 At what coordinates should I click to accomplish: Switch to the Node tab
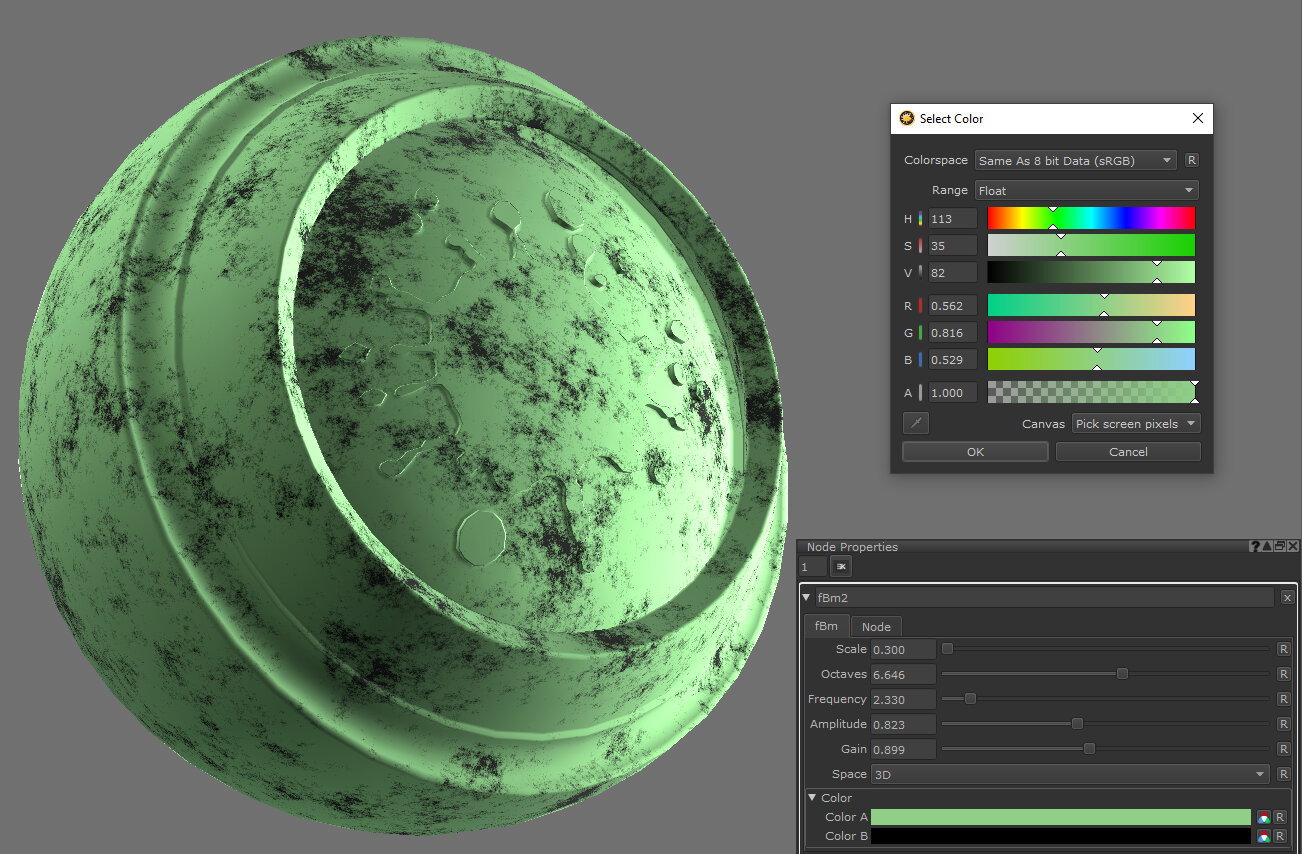click(876, 627)
